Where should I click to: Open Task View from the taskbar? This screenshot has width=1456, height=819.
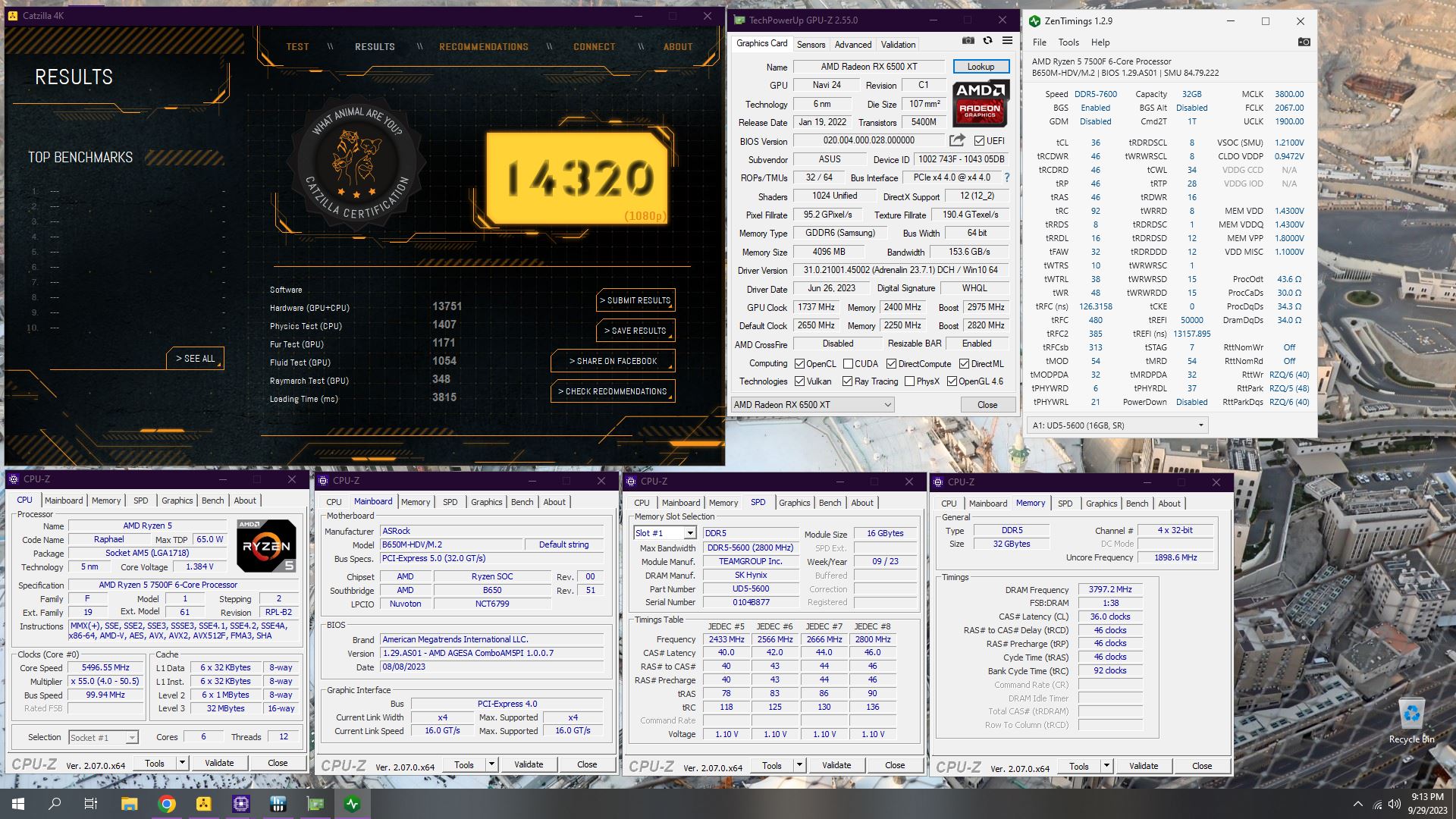(91, 804)
